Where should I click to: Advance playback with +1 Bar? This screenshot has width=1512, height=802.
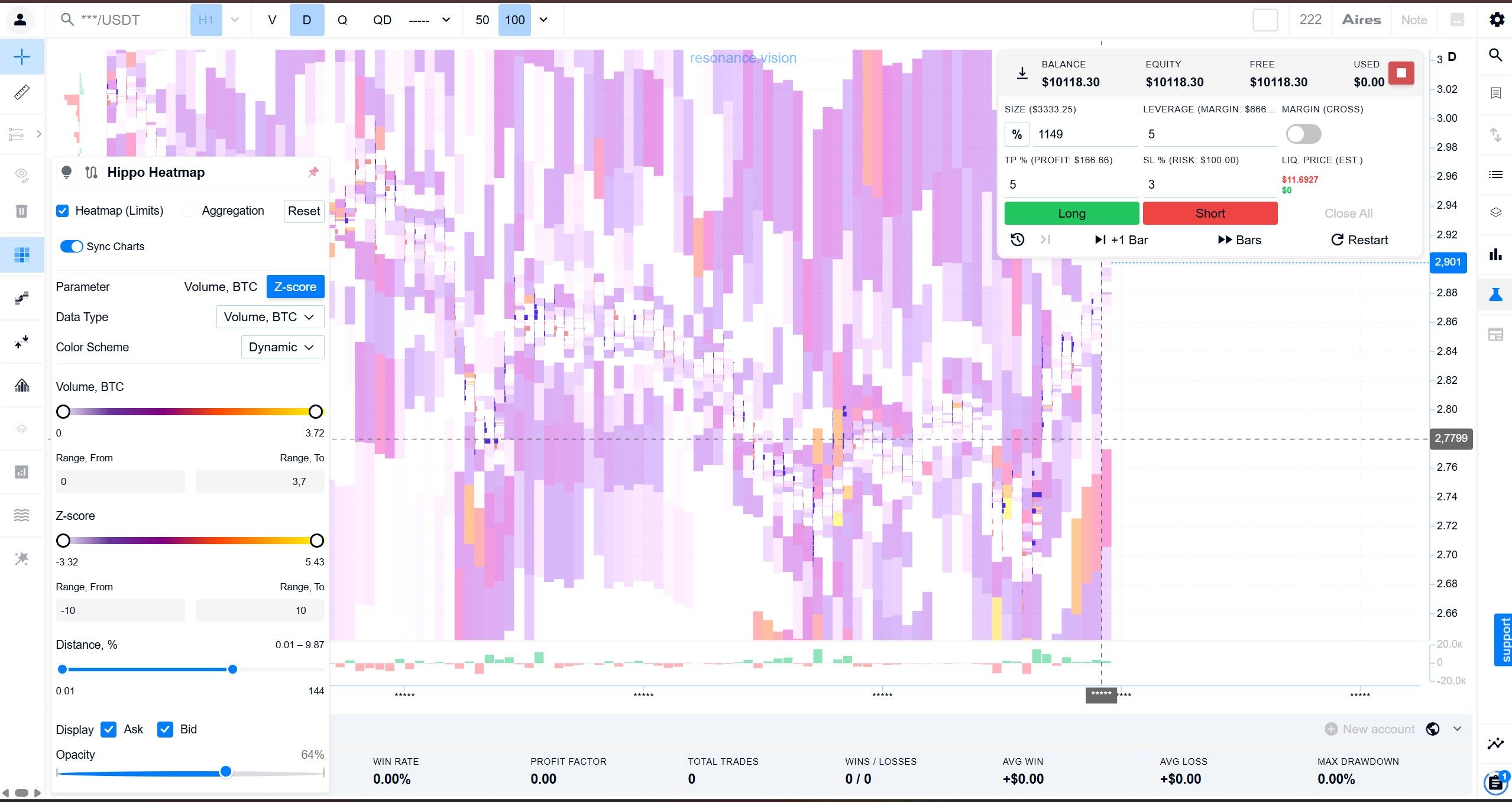(x=1120, y=240)
